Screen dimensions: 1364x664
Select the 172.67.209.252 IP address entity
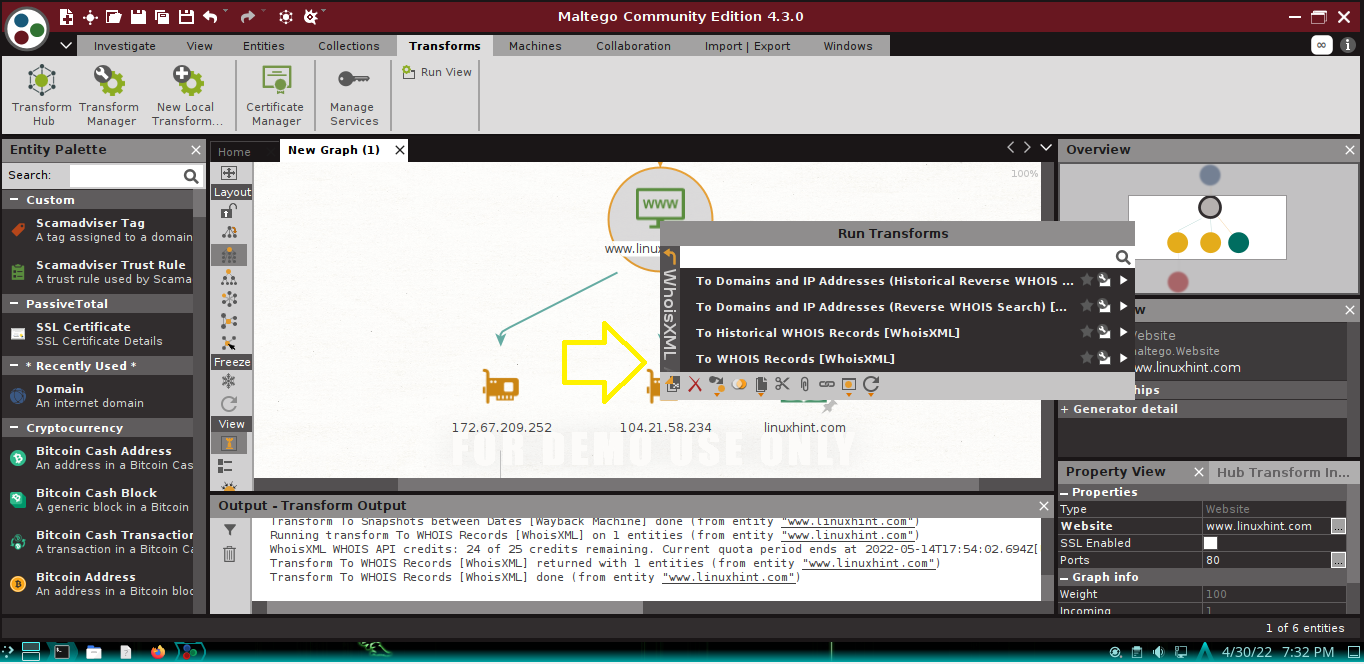501,386
